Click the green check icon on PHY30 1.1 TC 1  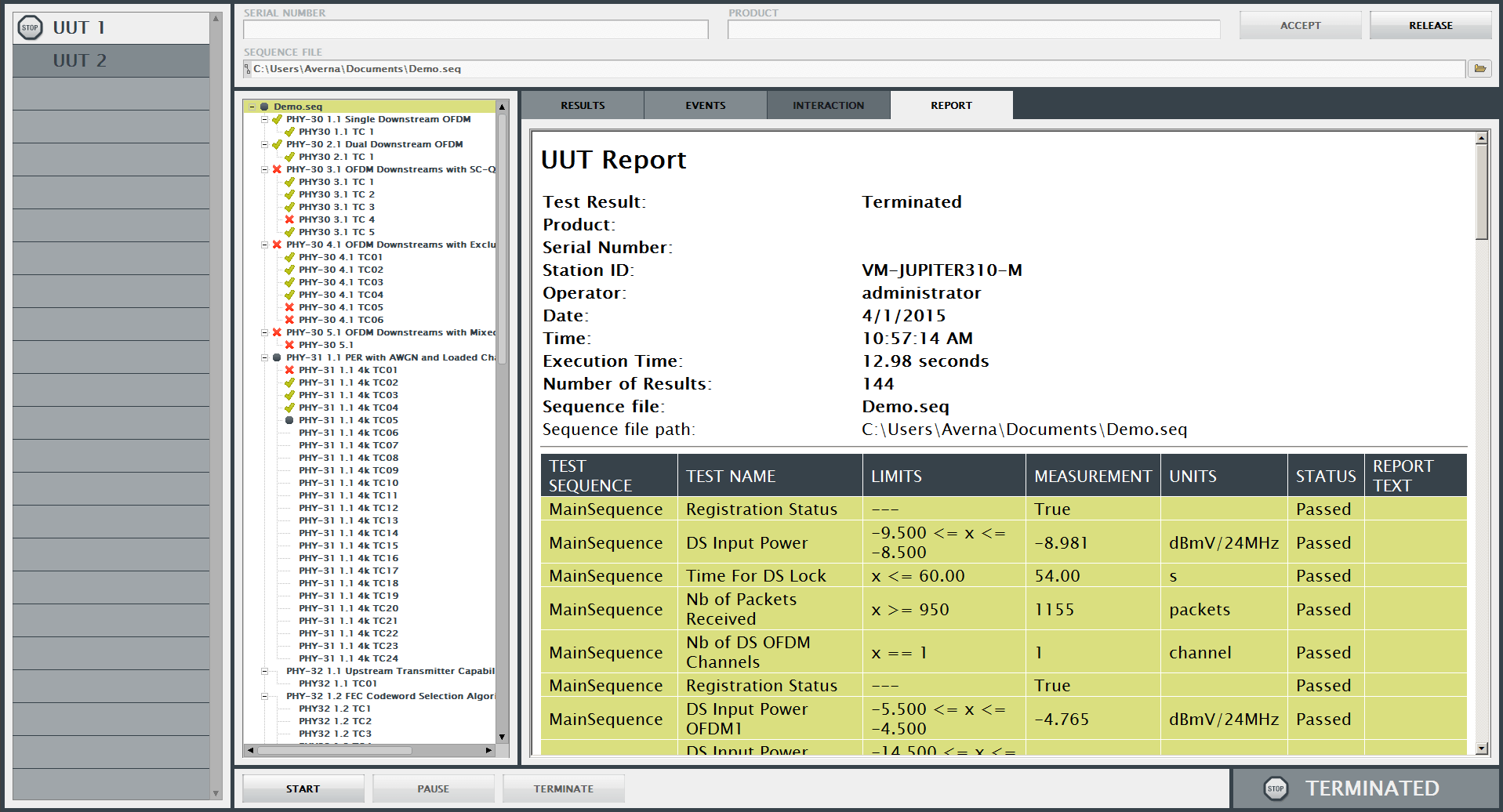[289, 132]
